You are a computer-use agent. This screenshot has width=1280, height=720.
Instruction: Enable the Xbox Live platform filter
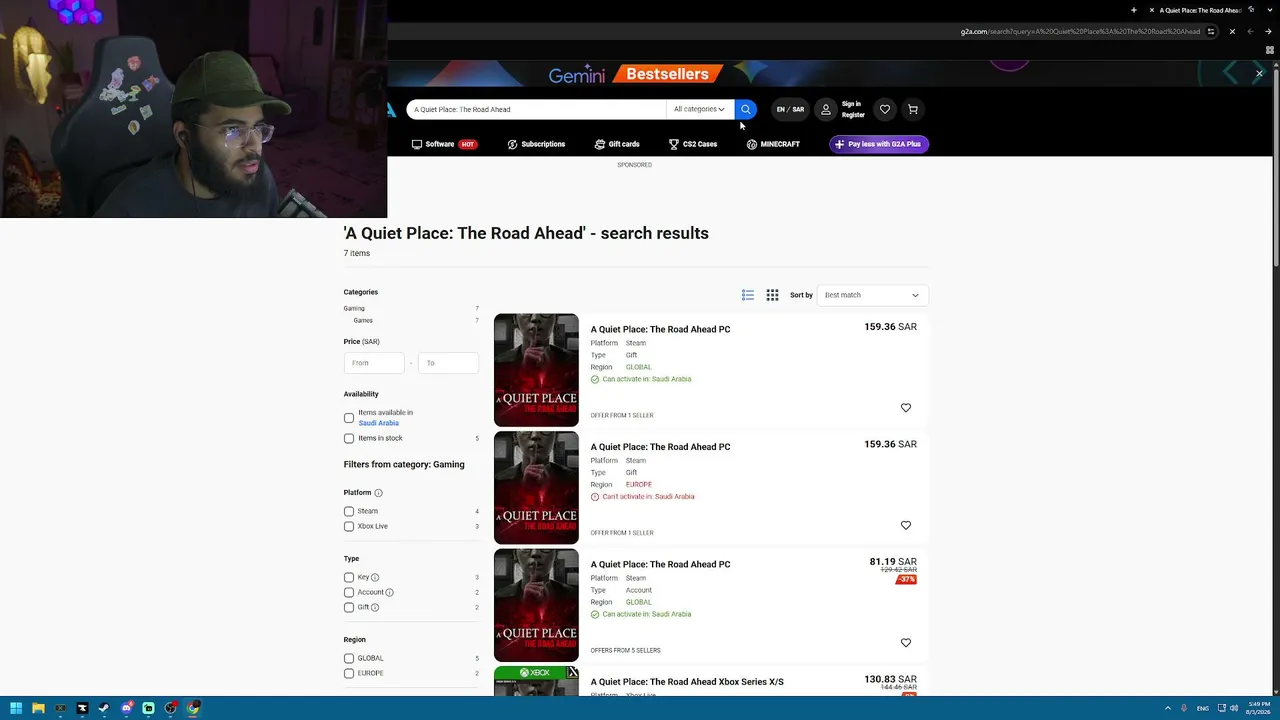click(349, 526)
